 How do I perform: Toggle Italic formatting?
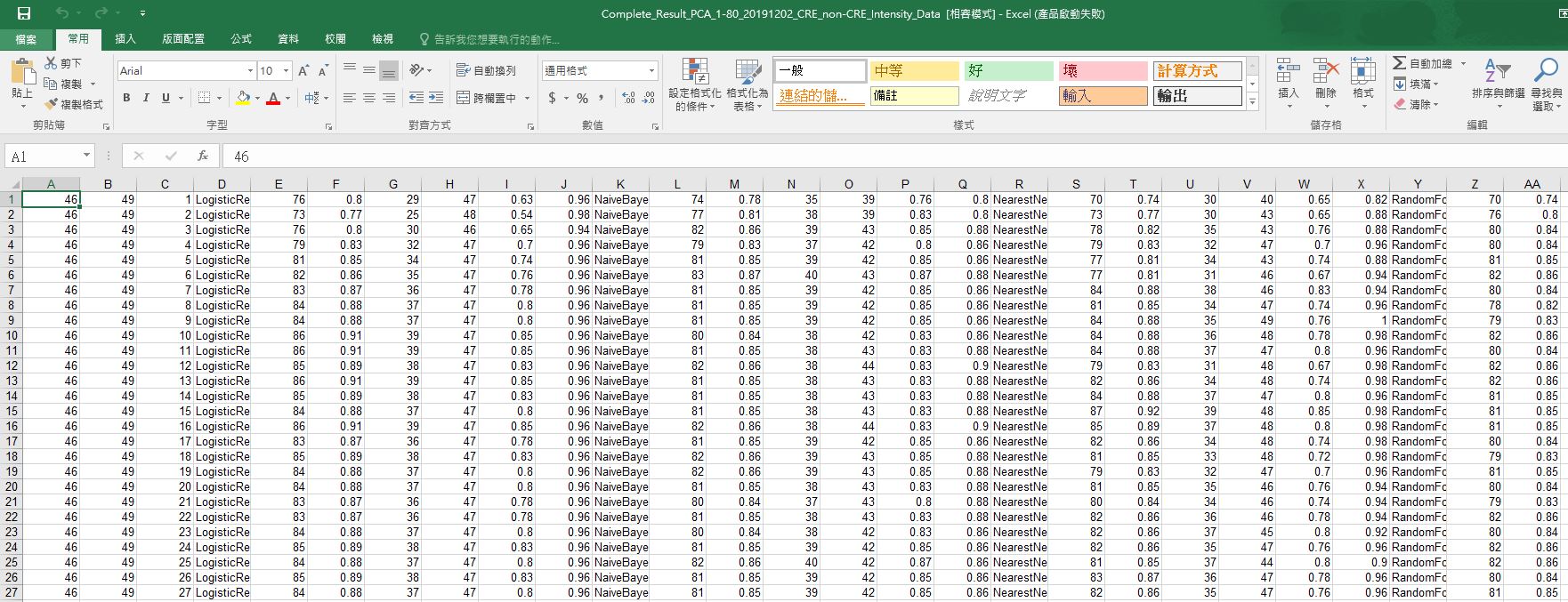point(146,98)
